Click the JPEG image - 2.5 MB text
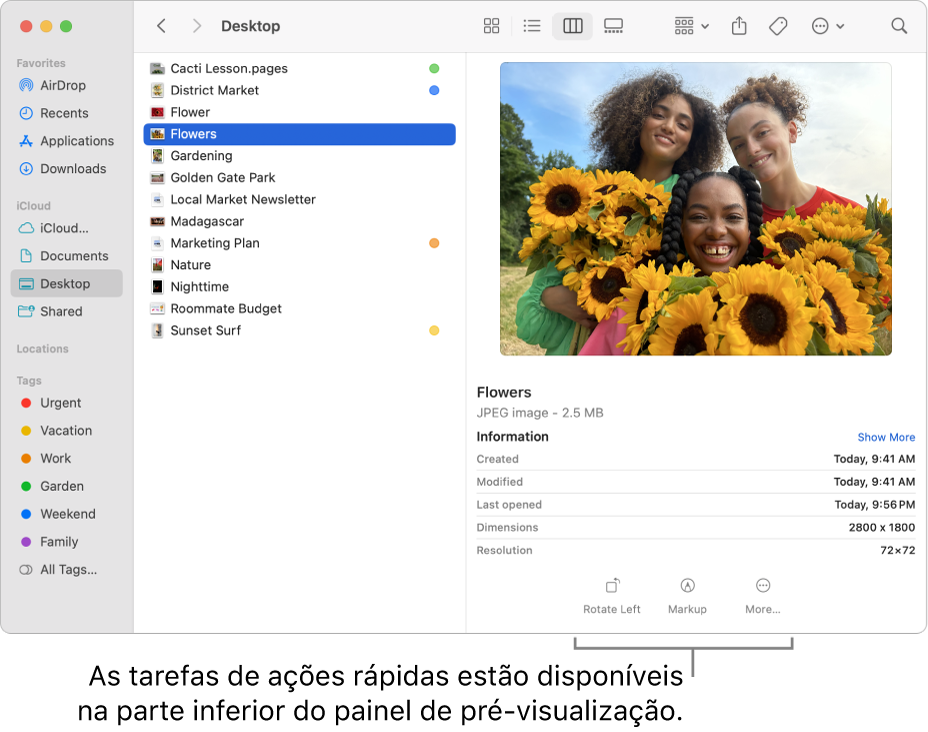928x732 pixels. (540, 413)
